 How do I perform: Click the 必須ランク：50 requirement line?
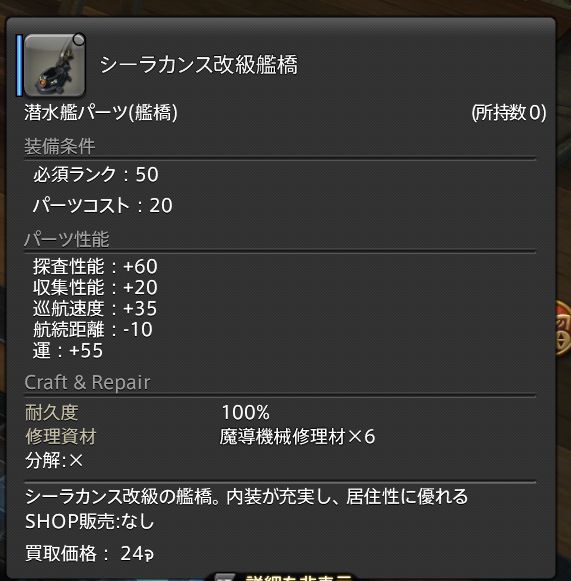coord(96,174)
